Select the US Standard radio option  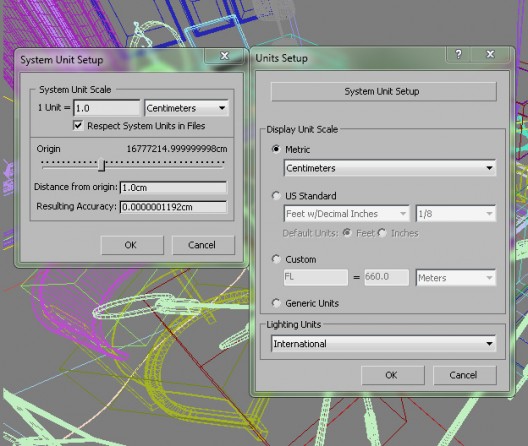click(x=276, y=195)
